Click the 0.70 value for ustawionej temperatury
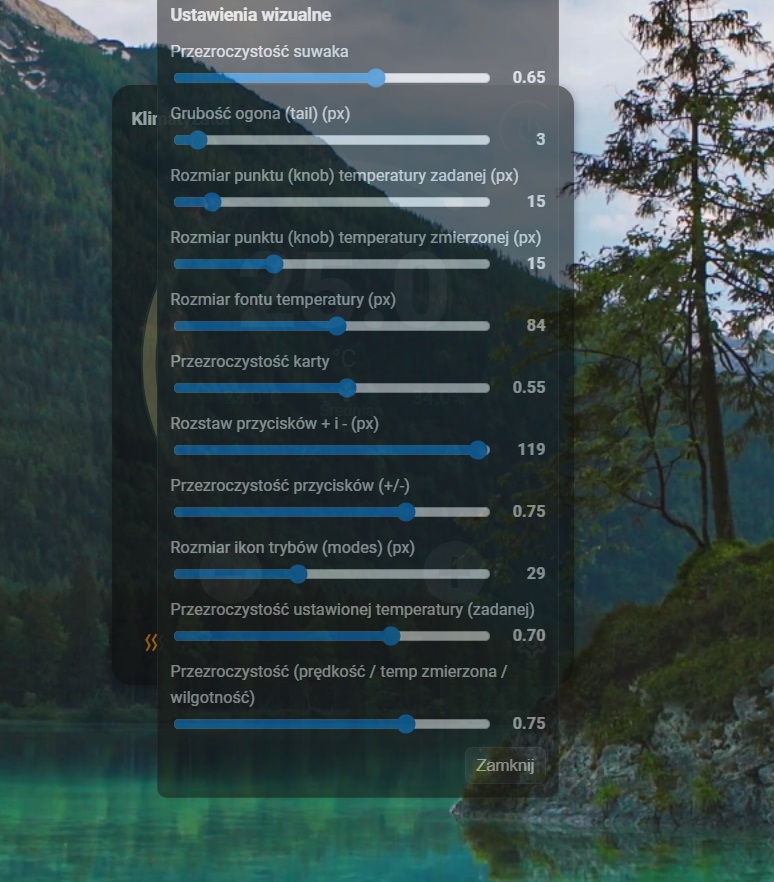The width and height of the screenshot is (774, 882). pos(529,635)
